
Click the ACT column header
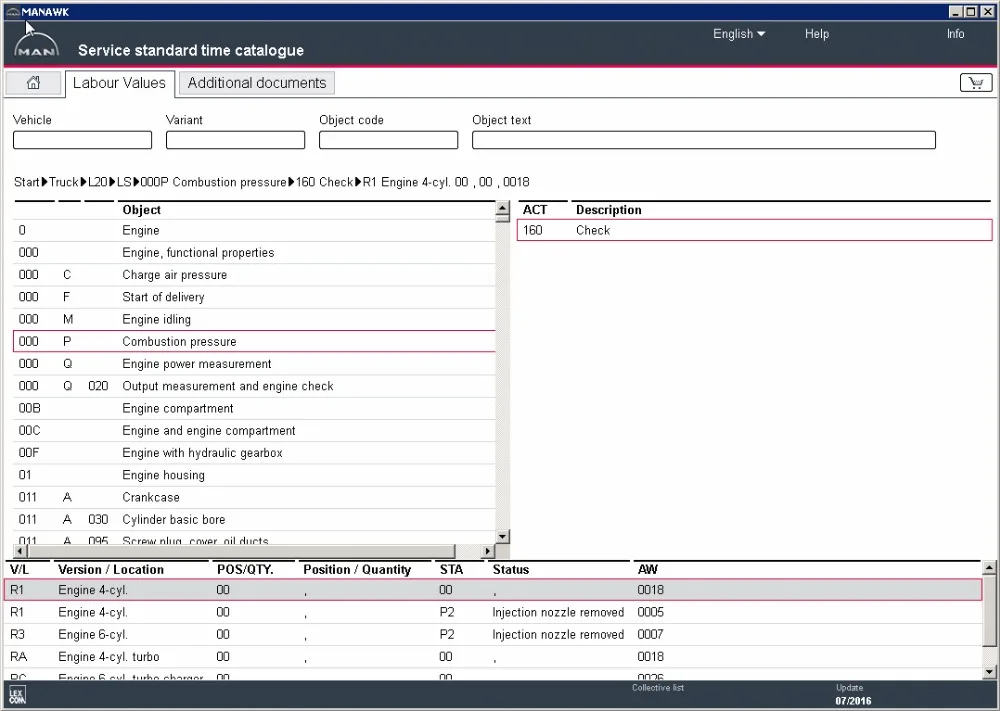click(535, 210)
